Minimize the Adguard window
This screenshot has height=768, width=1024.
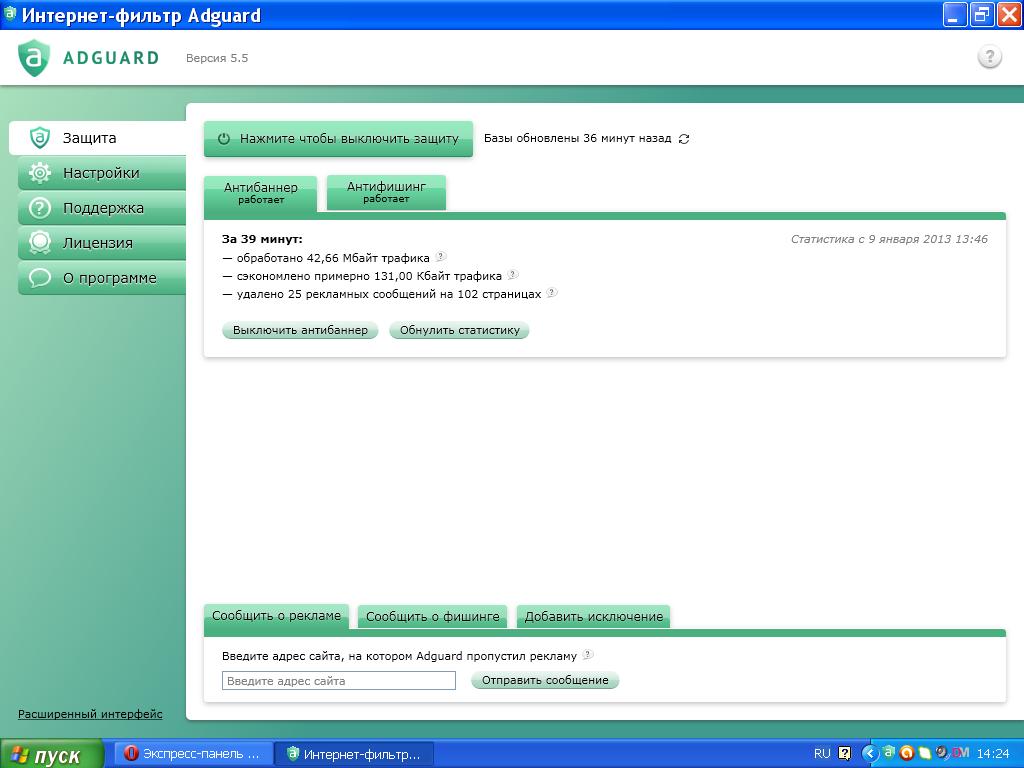pyautogui.click(x=954, y=15)
